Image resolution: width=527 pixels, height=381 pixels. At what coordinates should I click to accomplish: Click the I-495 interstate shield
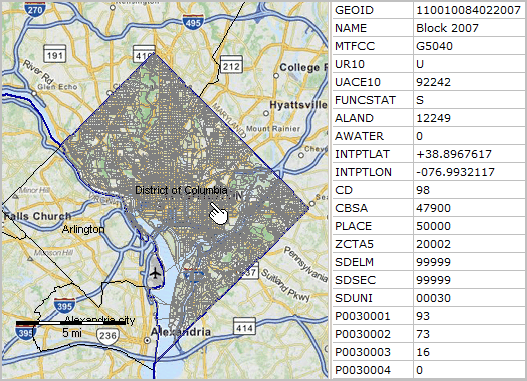pyautogui.click(x=193, y=22)
